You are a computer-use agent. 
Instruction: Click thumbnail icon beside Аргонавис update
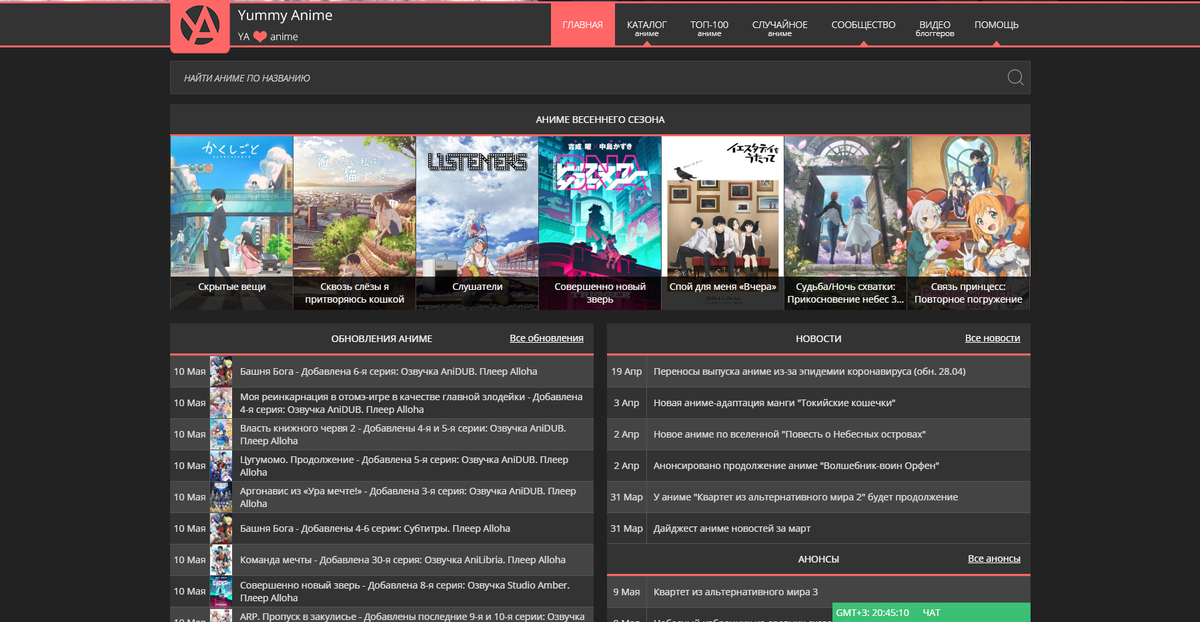221,497
